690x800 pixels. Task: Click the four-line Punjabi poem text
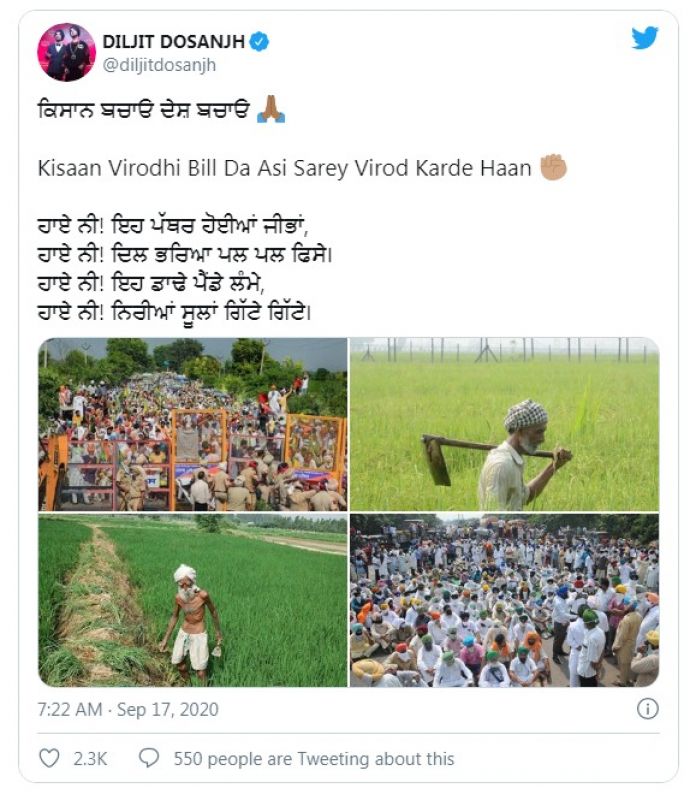185,268
